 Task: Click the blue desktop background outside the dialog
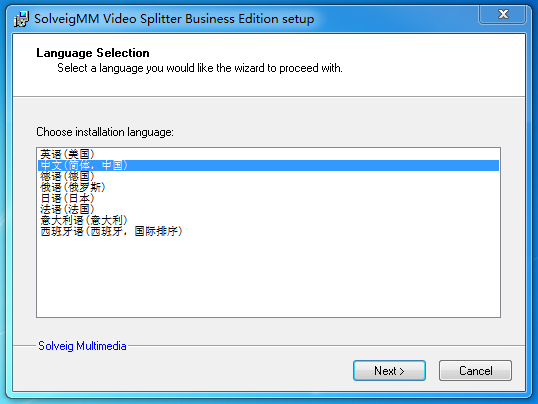pos(3,206)
